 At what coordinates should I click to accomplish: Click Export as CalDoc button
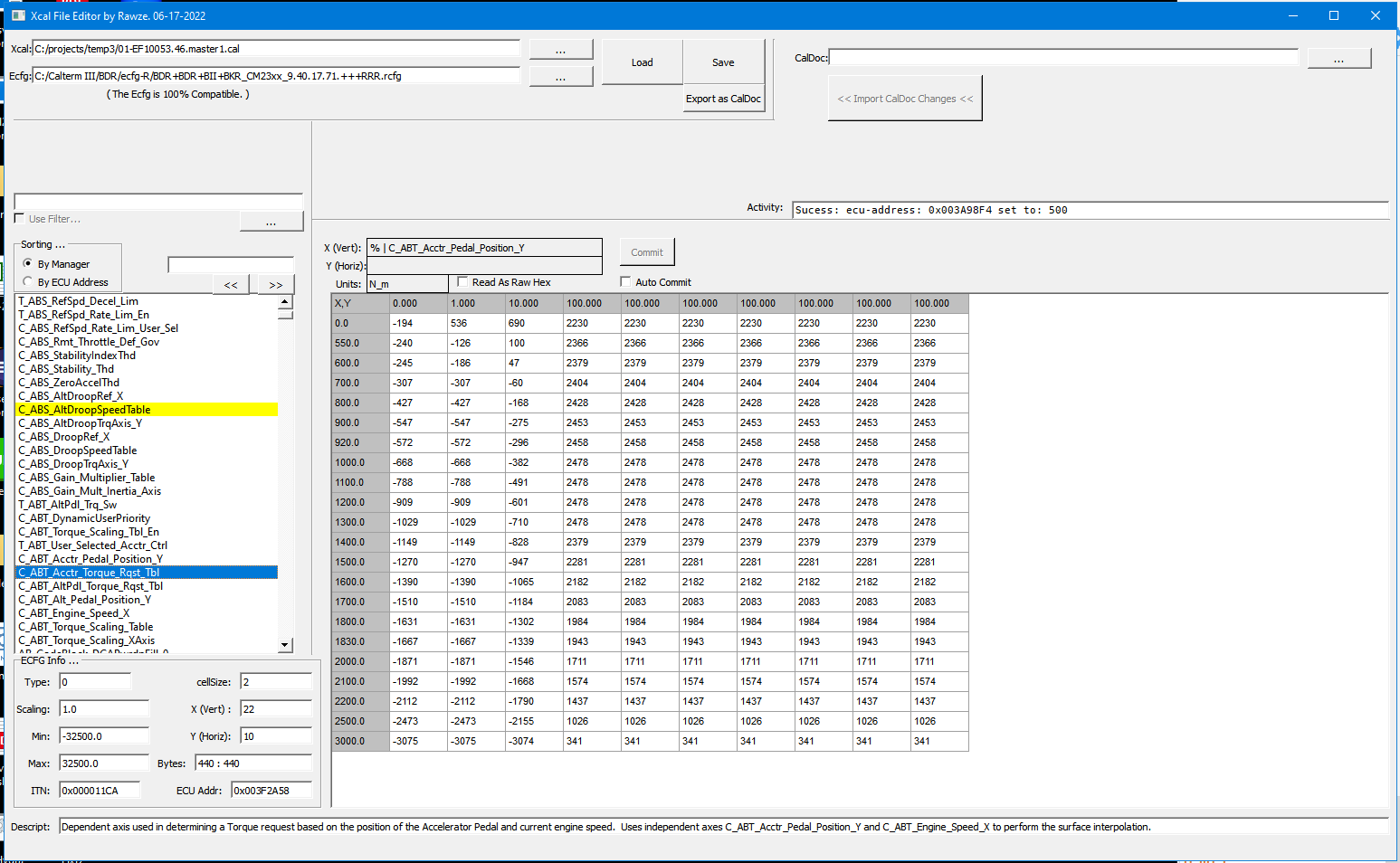pos(723,99)
